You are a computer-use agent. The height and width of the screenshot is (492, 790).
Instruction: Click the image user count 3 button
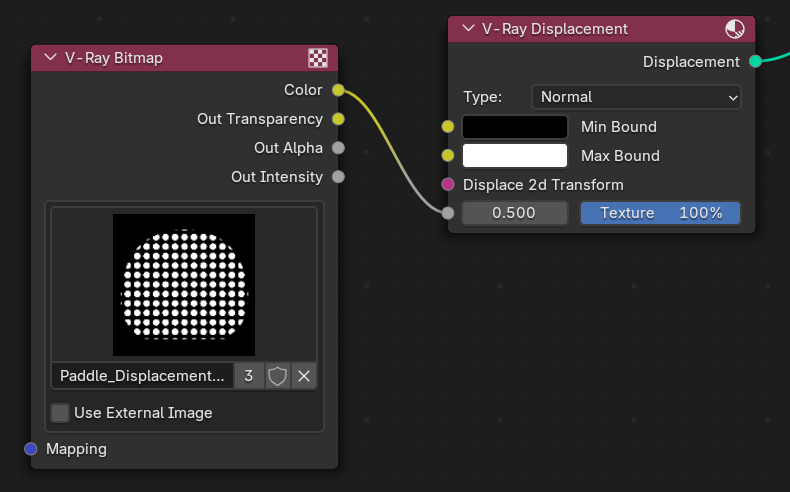click(x=249, y=376)
